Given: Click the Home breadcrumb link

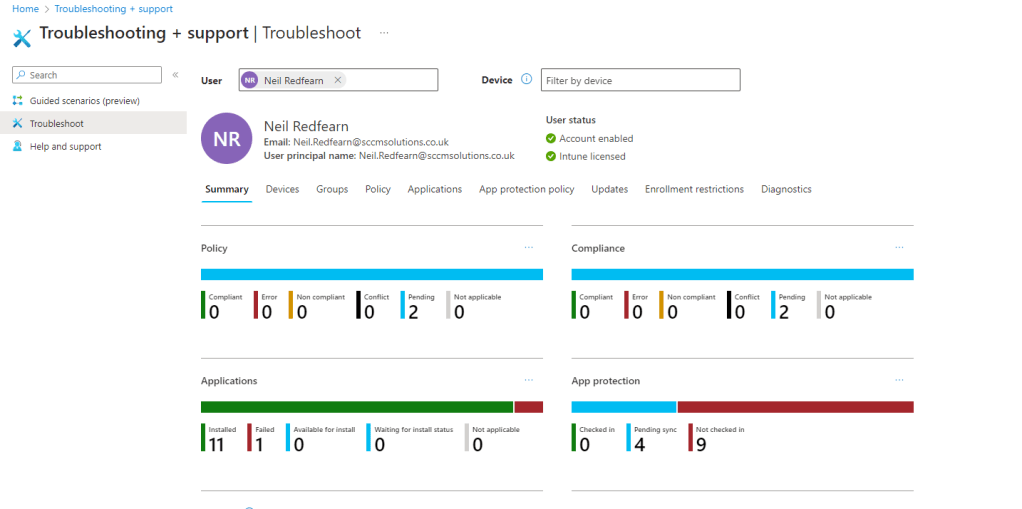Looking at the screenshot, I should [x=24, y=8].
